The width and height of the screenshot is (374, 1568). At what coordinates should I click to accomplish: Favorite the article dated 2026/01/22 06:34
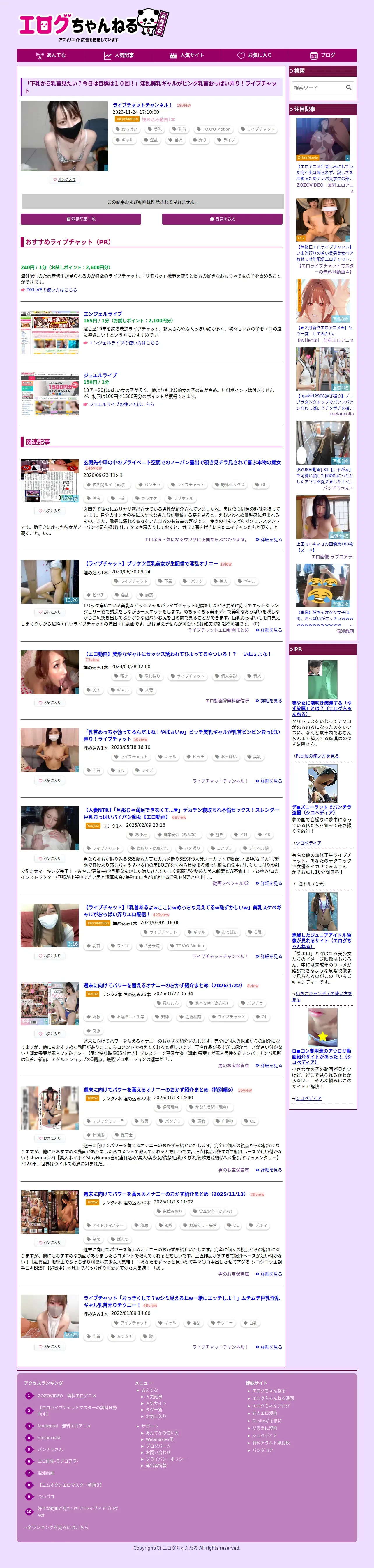pos(49,1034)
